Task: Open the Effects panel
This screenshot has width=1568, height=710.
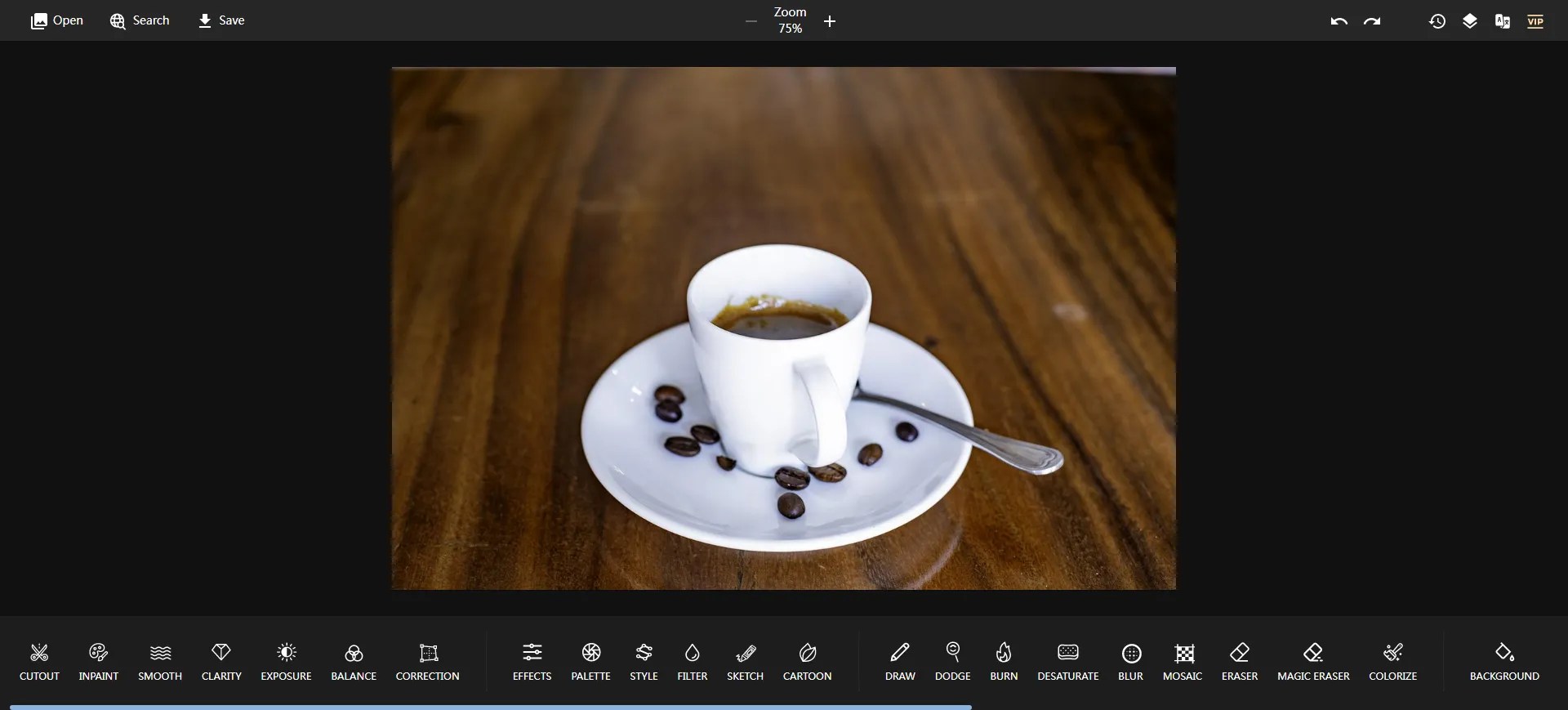Action: click(532, 662)
